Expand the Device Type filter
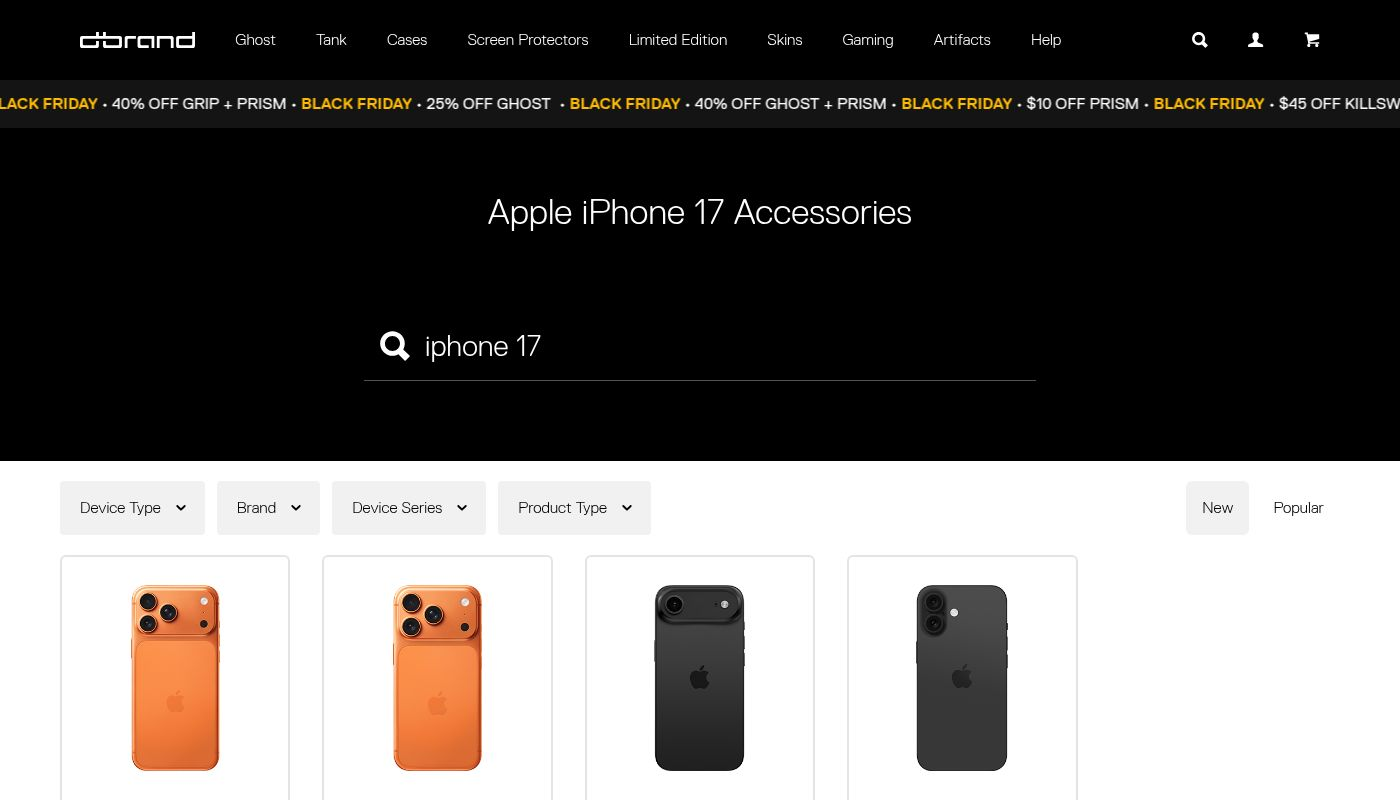The image size is (1400, 800). coord(132,508)
